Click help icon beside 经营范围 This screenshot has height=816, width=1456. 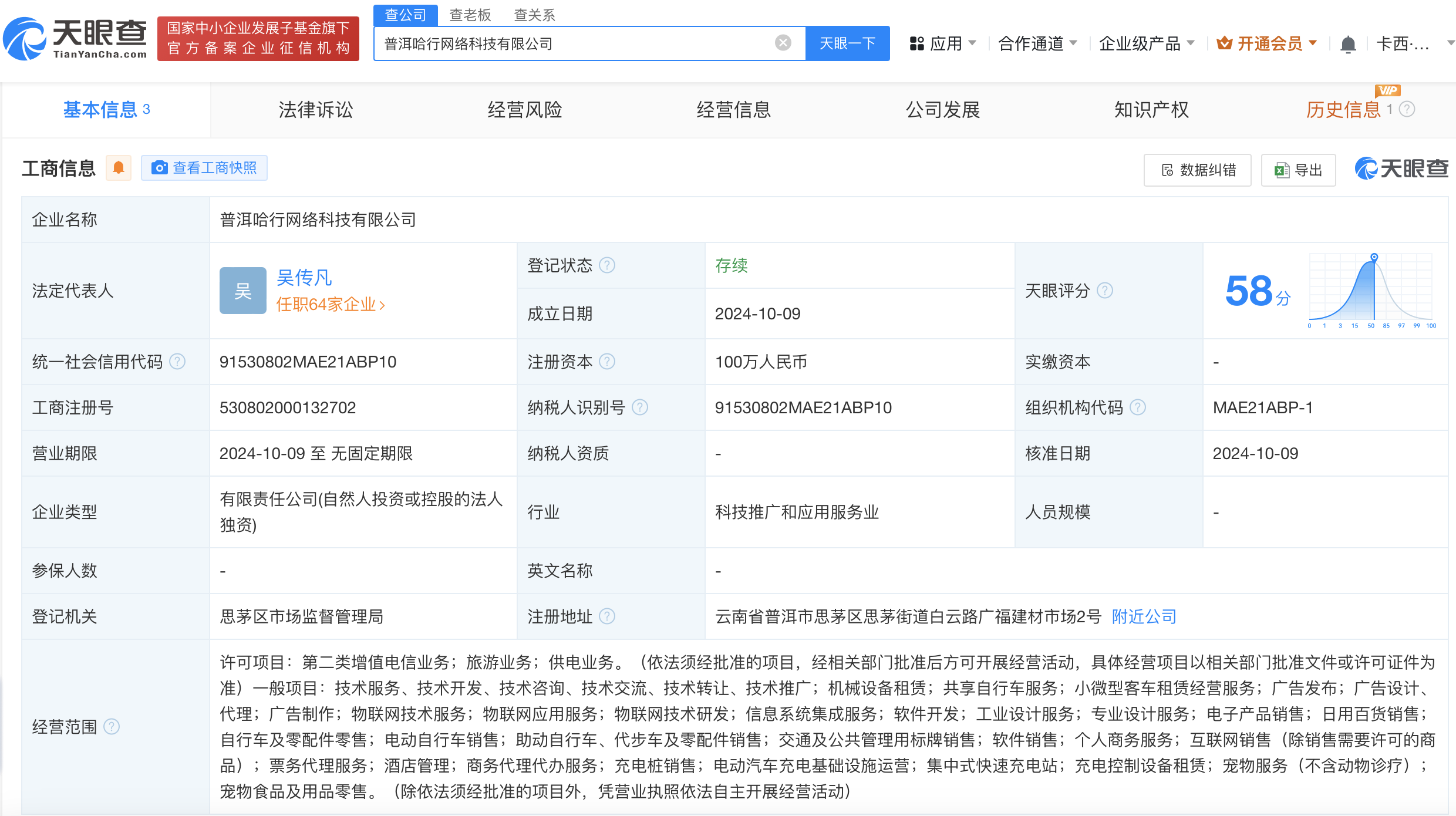pyautogui.click(x=112, y=727)
